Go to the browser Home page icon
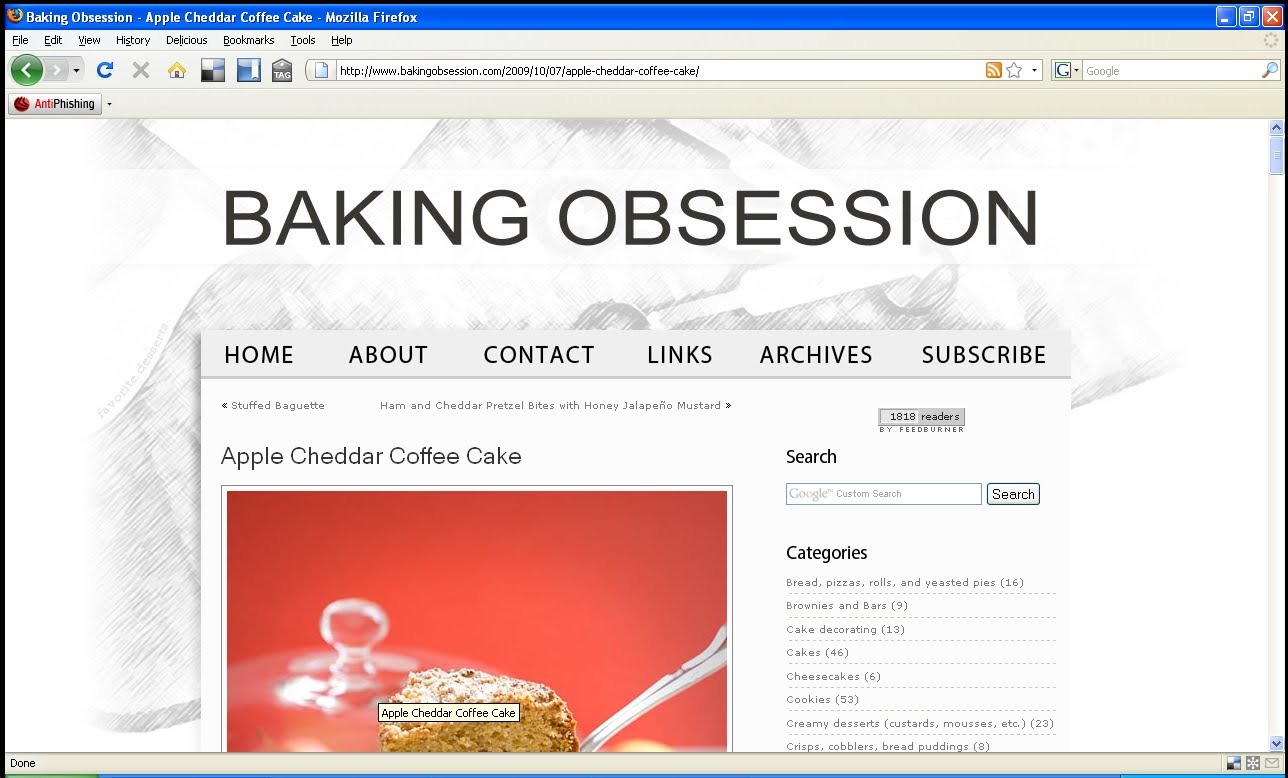The height and width of the screenshot is (778, 1288). coord(177,70)
